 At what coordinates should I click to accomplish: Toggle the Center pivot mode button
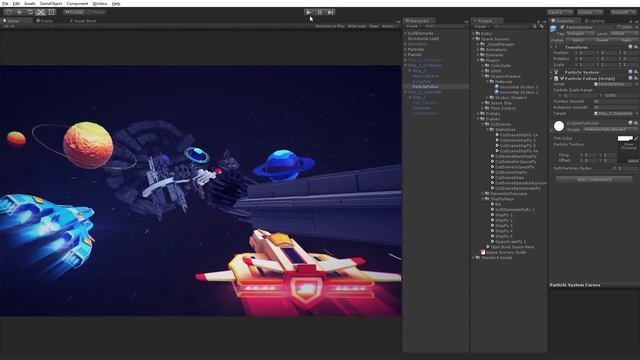74,12
